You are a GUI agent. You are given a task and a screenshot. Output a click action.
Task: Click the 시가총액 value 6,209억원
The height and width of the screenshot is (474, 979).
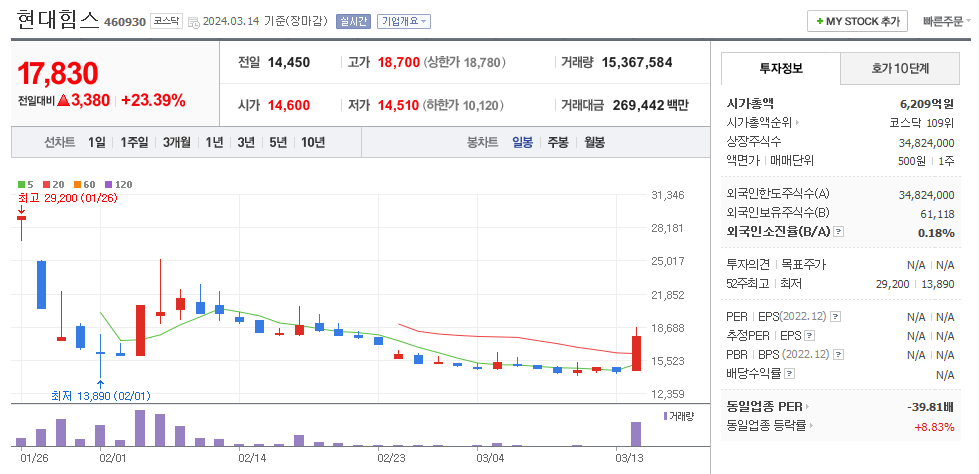click(x=927, y=104)
